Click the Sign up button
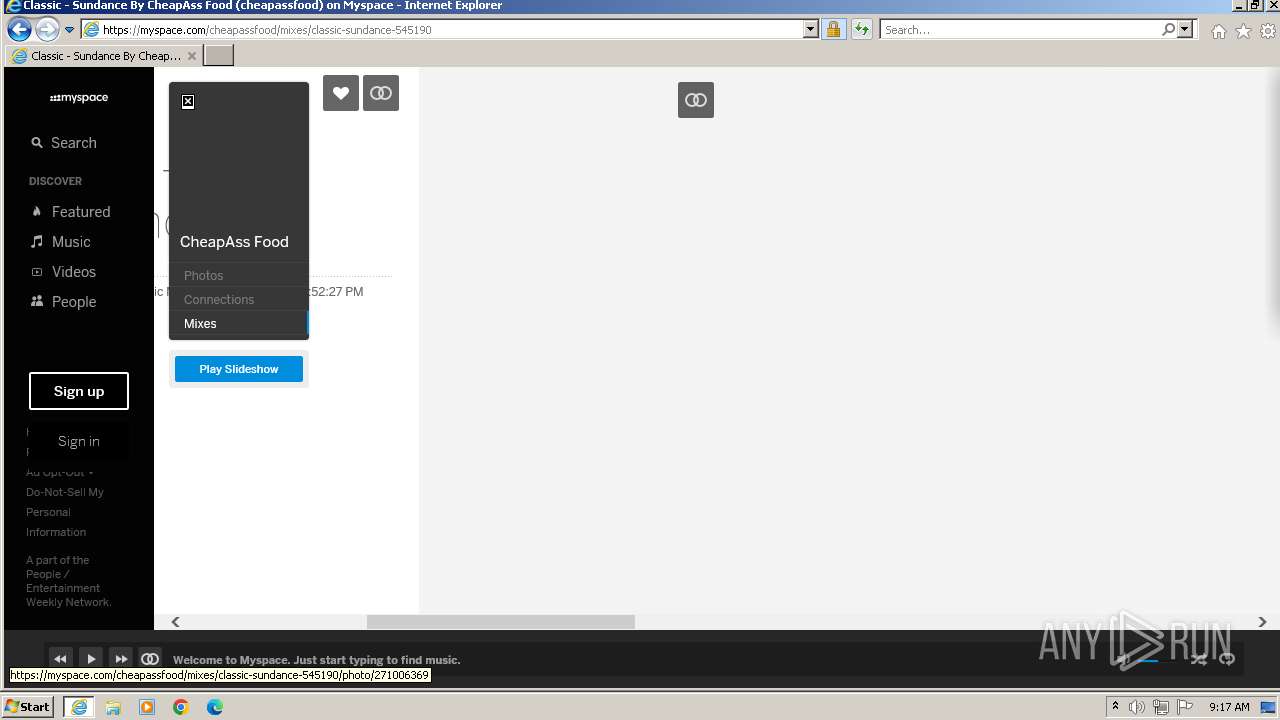The image size is (1280, 720). [79, 391]
